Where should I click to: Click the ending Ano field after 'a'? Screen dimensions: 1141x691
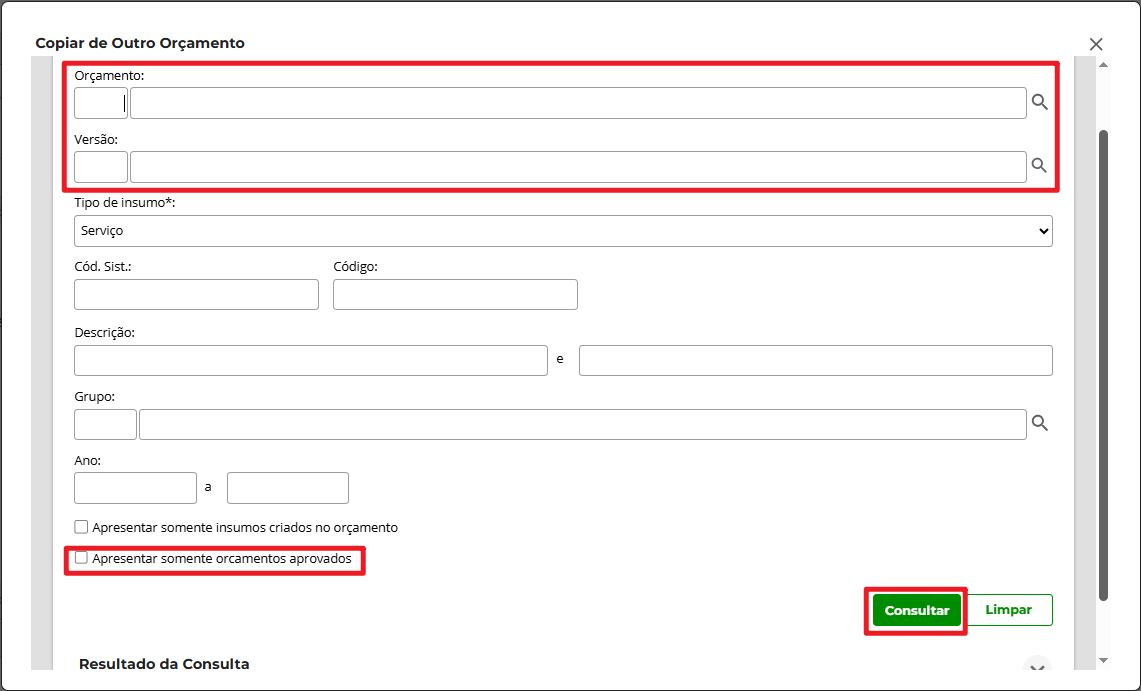(x=287, y=488)
